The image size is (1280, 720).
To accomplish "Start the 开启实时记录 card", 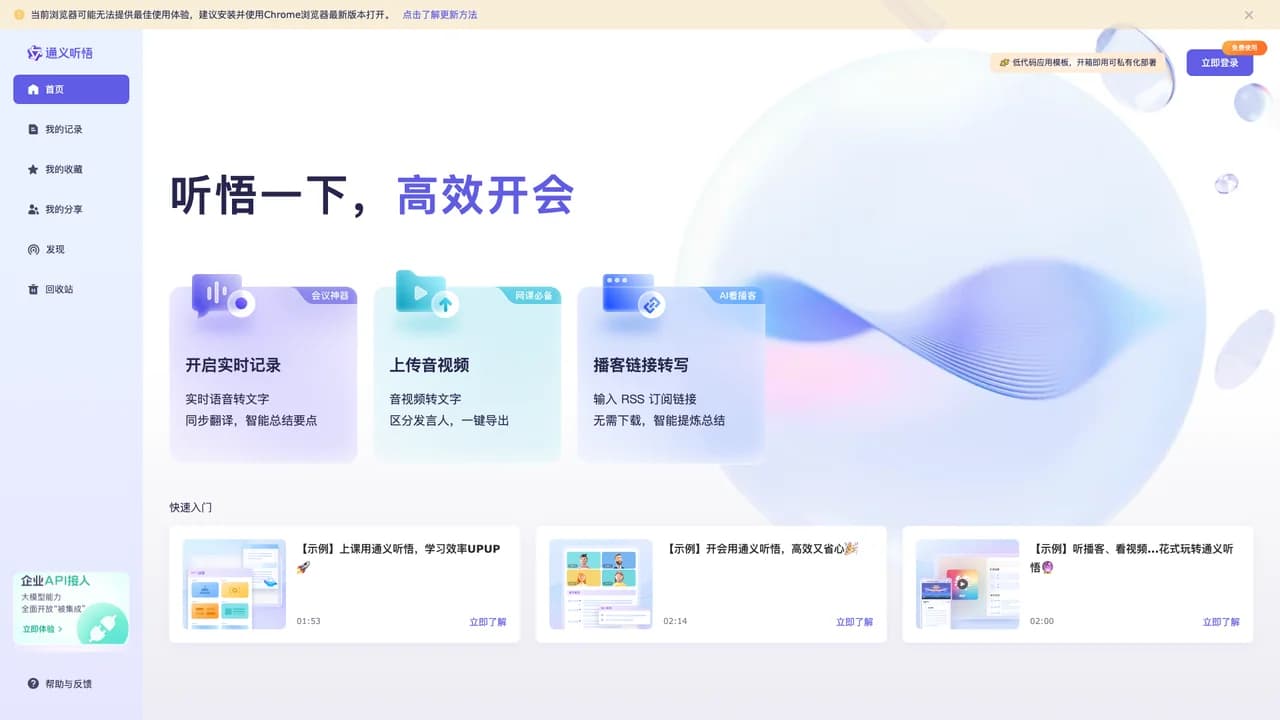I will tap(263, 374).
